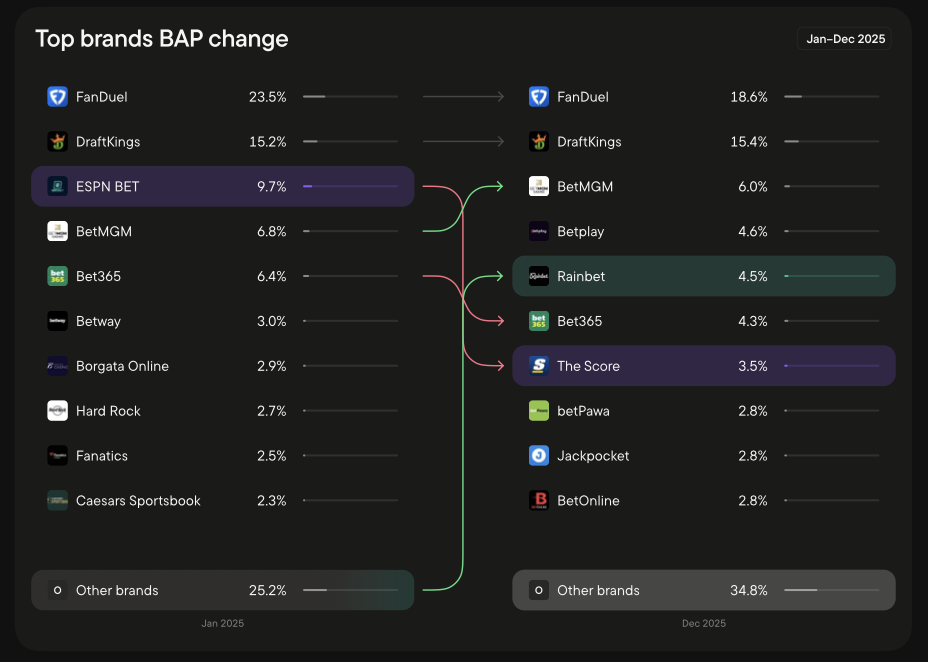Viewport: 928px width, 662px height.
Task: Click The Score brand icon
Action: click(x=539, y=366)
